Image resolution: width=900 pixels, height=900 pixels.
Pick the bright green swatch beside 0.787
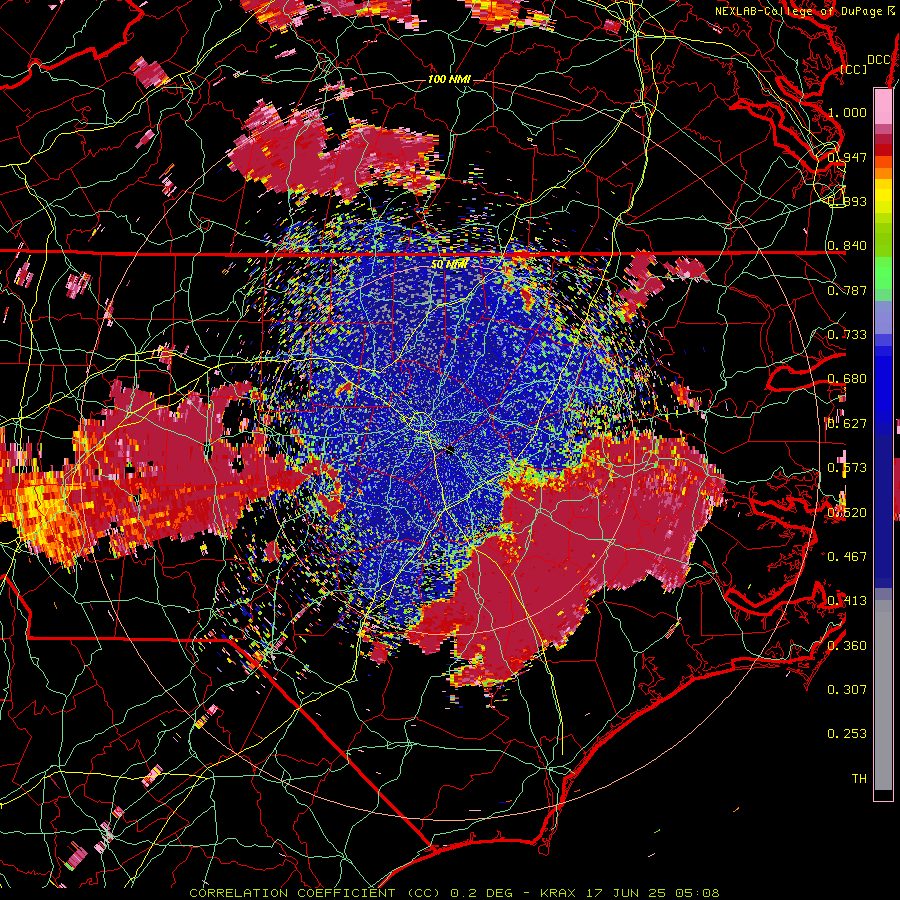pyautogui.click(x=883, y=278)
